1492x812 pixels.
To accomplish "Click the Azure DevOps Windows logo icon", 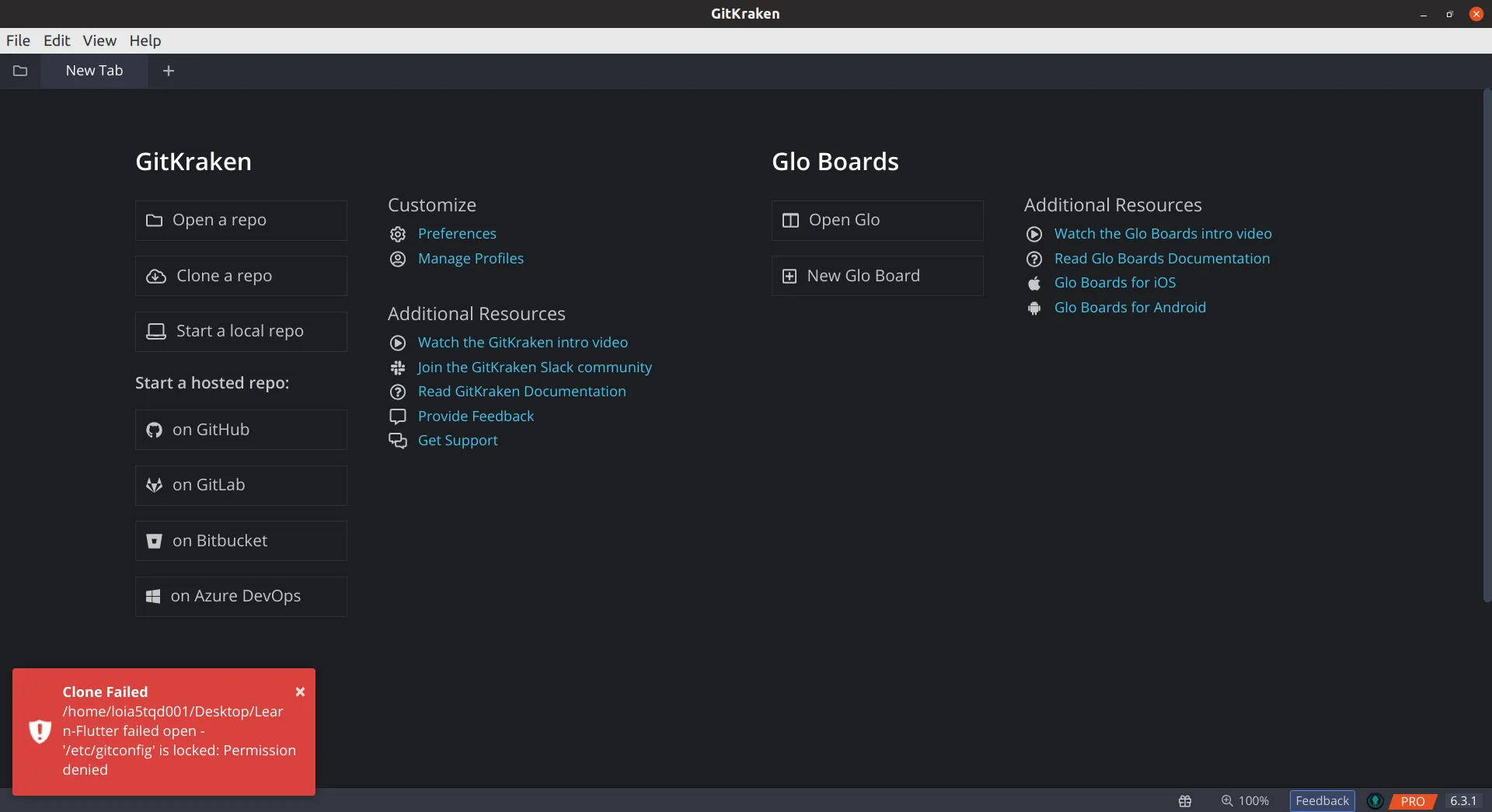I will tap(153, 596).
